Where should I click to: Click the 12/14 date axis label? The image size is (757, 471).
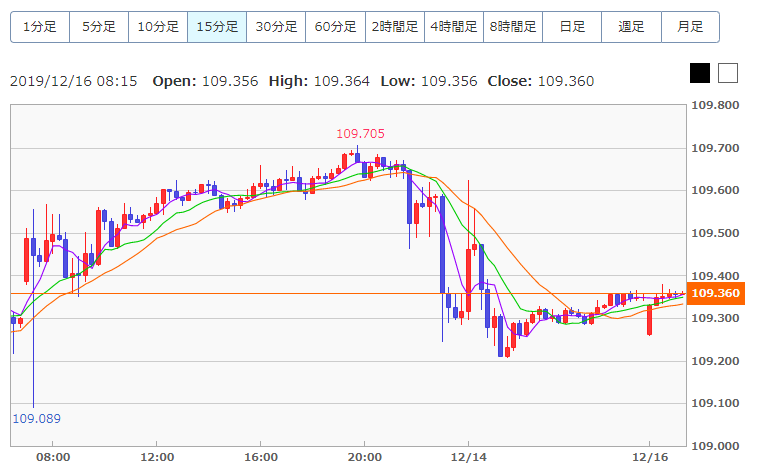[468, 457]
